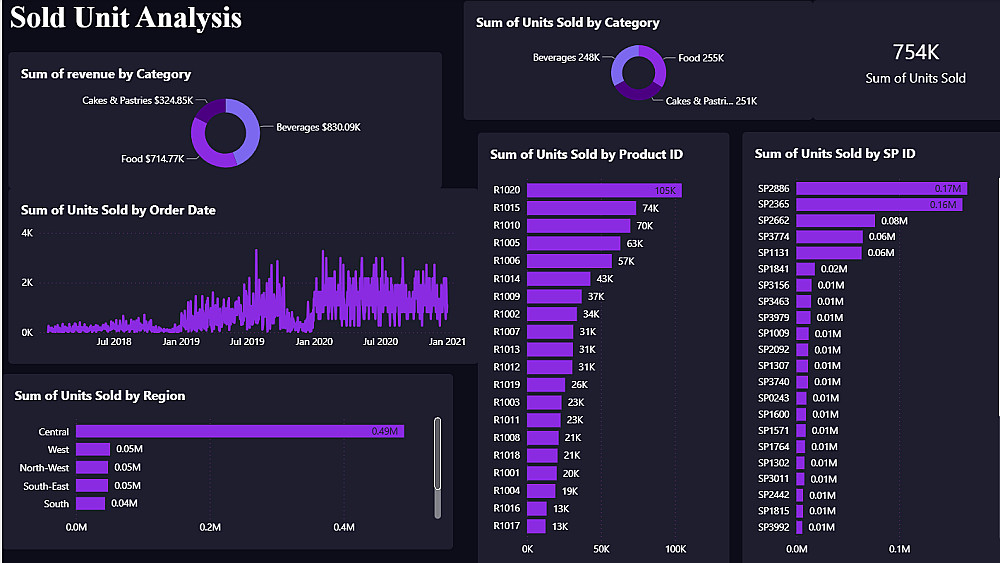Click the R1017 product bar

tap(536, 526)
